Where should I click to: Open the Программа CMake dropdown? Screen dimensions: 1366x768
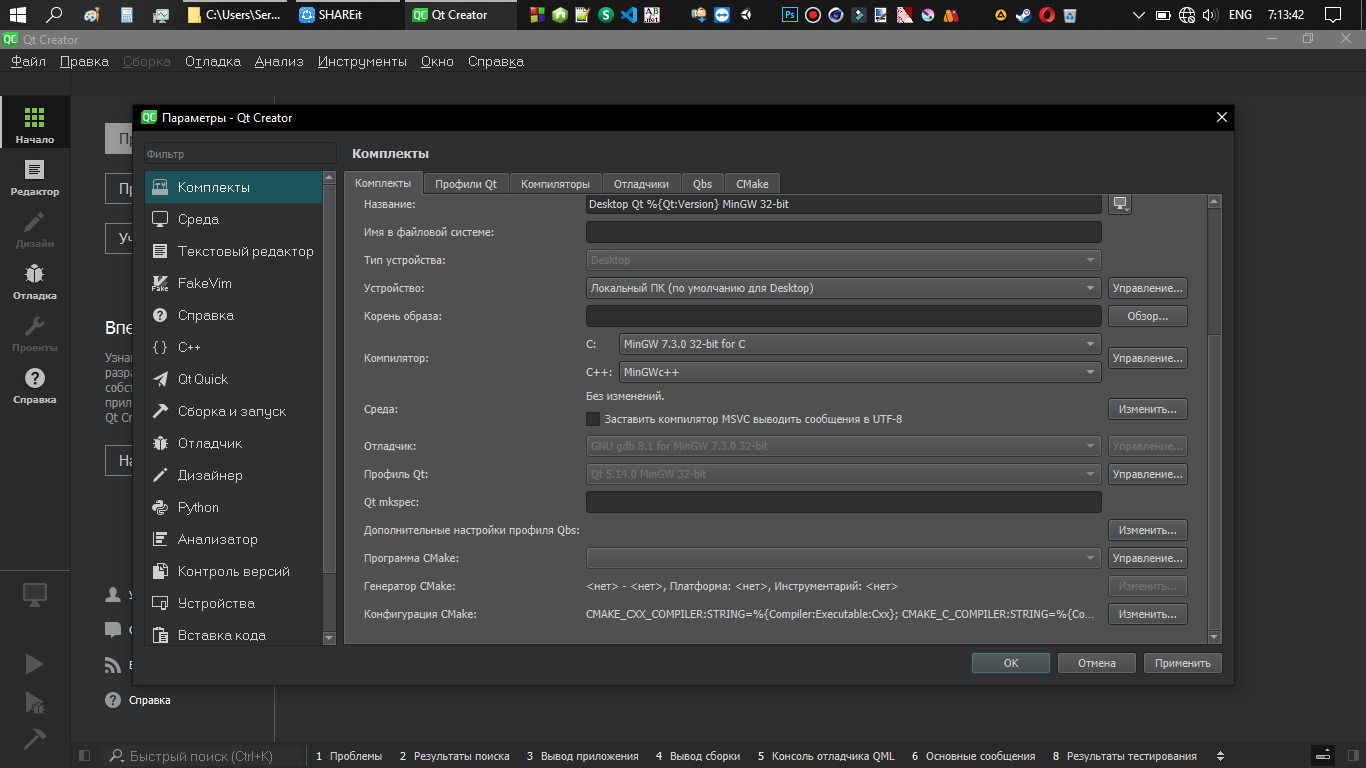click(x=843, y=558)
